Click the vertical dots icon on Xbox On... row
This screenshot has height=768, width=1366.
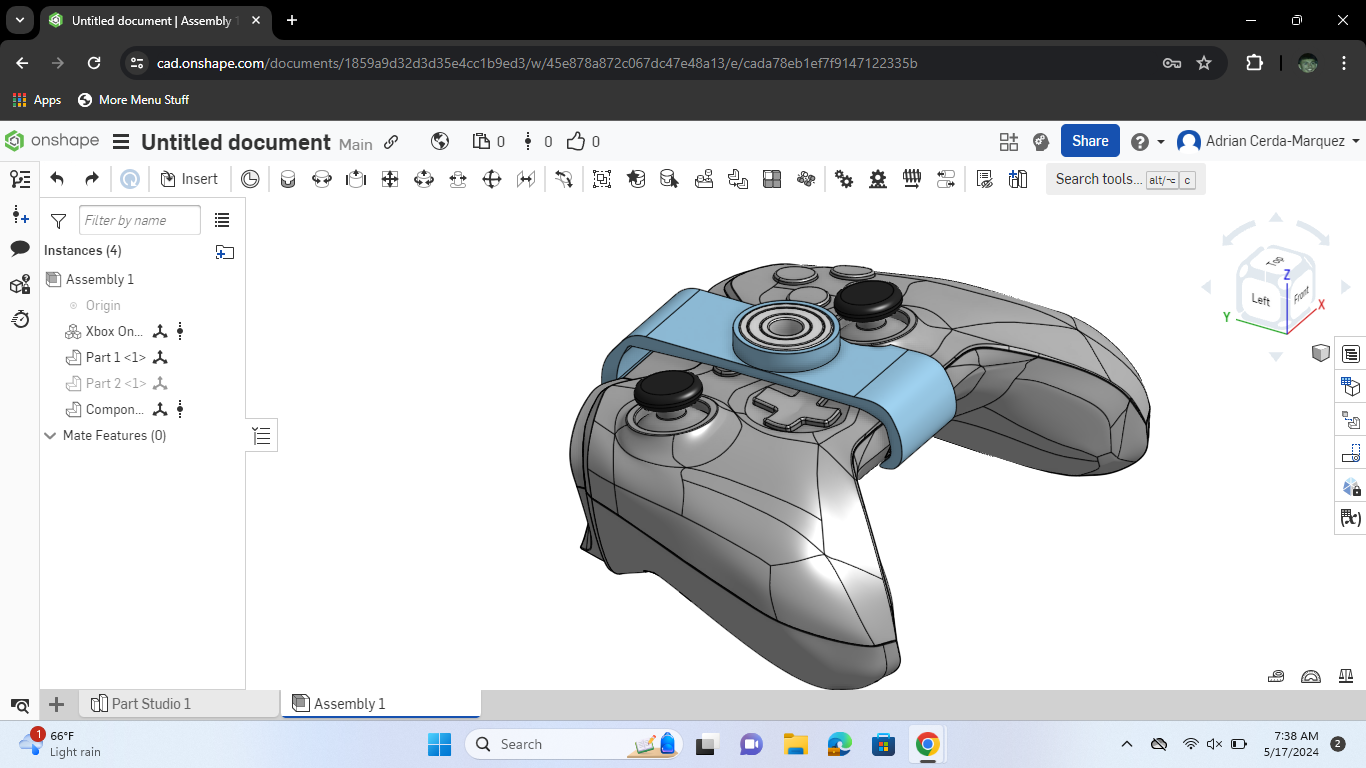click(180, 331)
